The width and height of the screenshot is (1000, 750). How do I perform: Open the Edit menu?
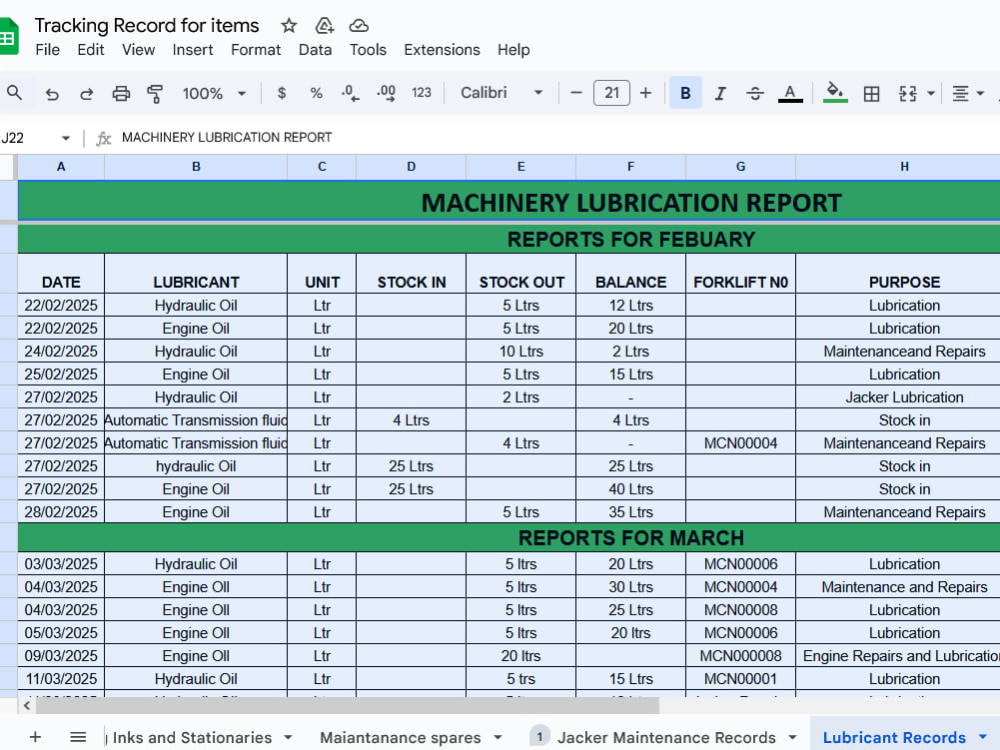pos(91,50)
